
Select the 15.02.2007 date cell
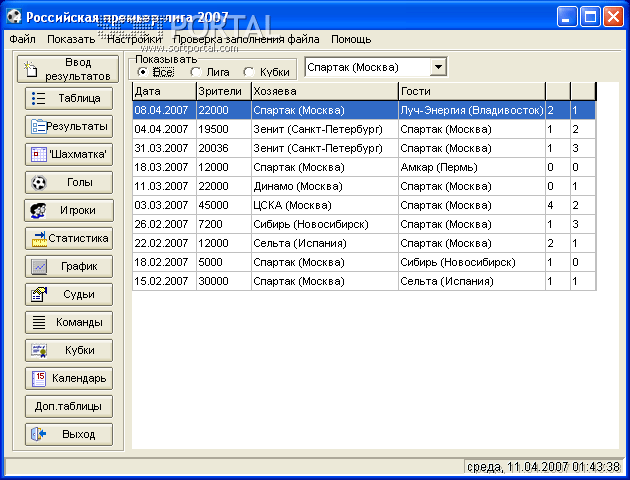click(x=164, y=281)
